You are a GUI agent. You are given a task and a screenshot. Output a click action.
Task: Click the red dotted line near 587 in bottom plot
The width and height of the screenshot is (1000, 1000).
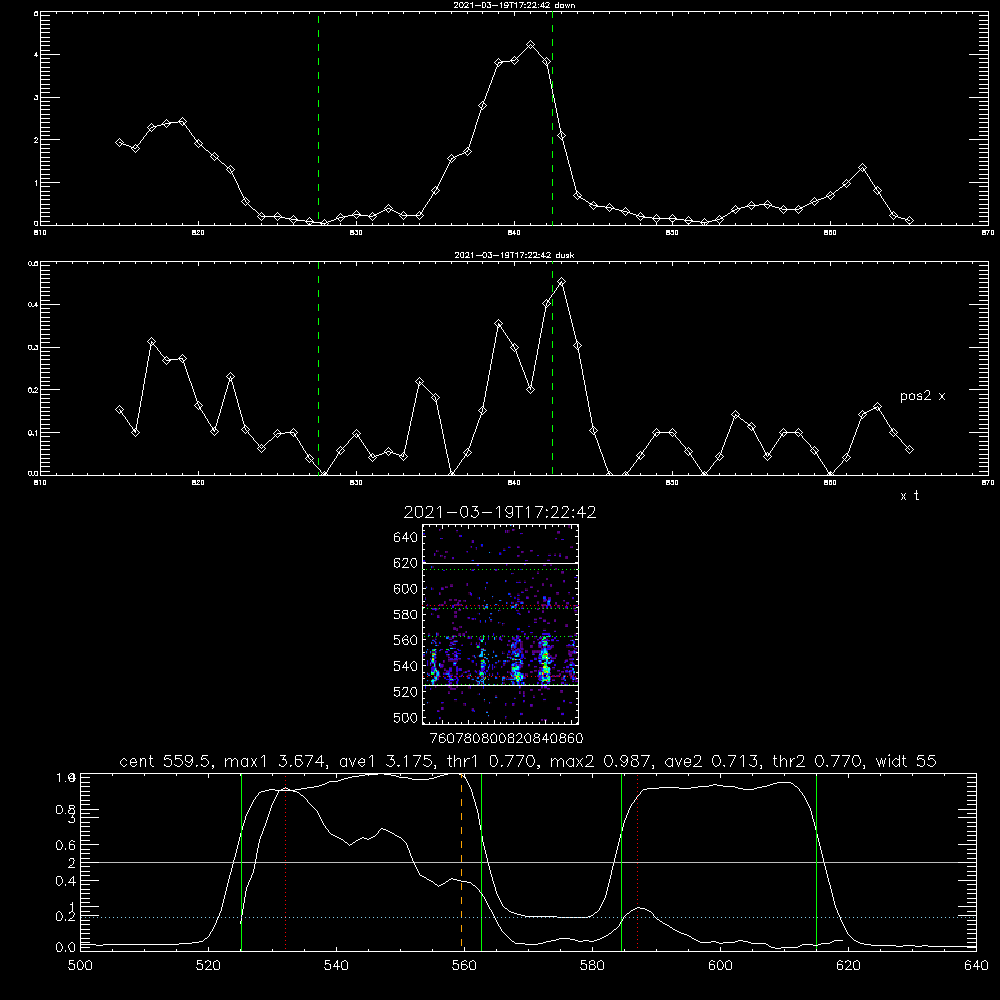point(637,862)
